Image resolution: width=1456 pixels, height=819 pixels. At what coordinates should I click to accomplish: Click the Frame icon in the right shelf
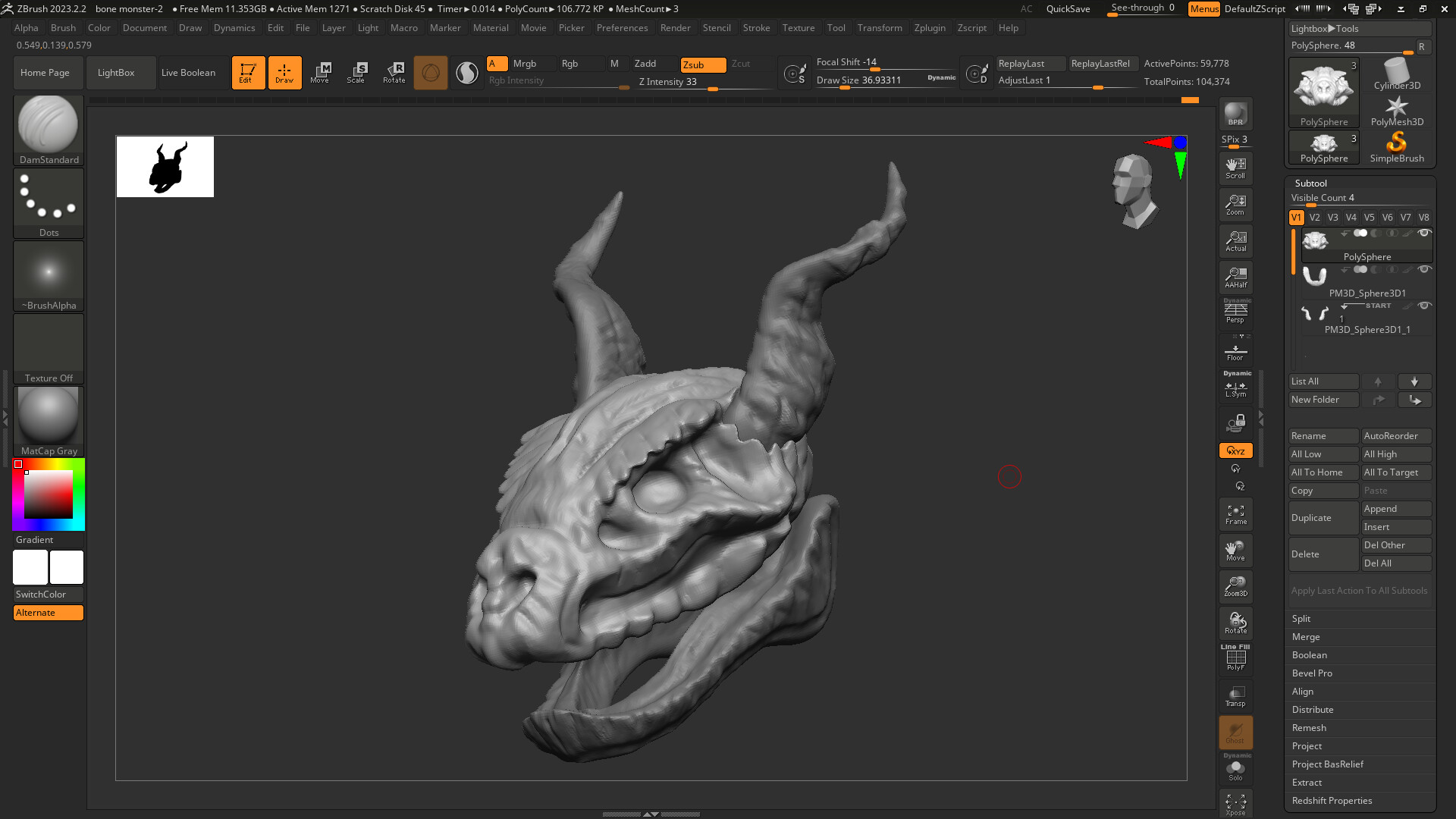[x=1235, y=514]
